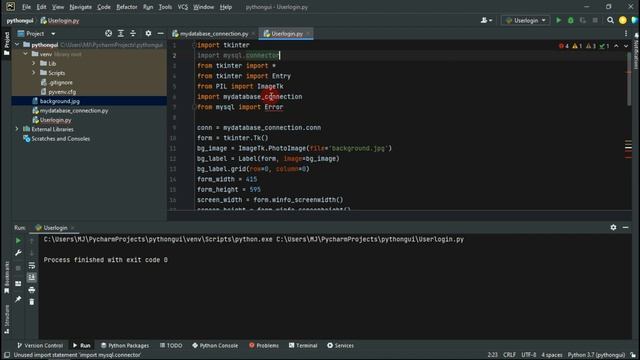Open Userlogin.py from project tree

(x=55, y=120)
